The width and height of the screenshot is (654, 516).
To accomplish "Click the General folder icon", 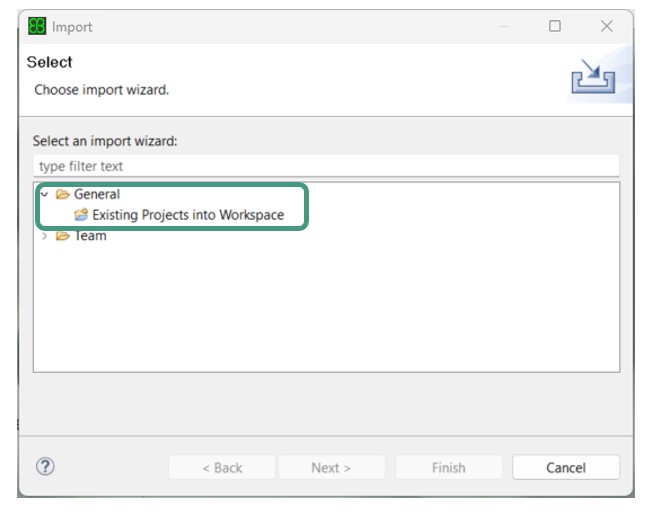I will coord(63,195).
